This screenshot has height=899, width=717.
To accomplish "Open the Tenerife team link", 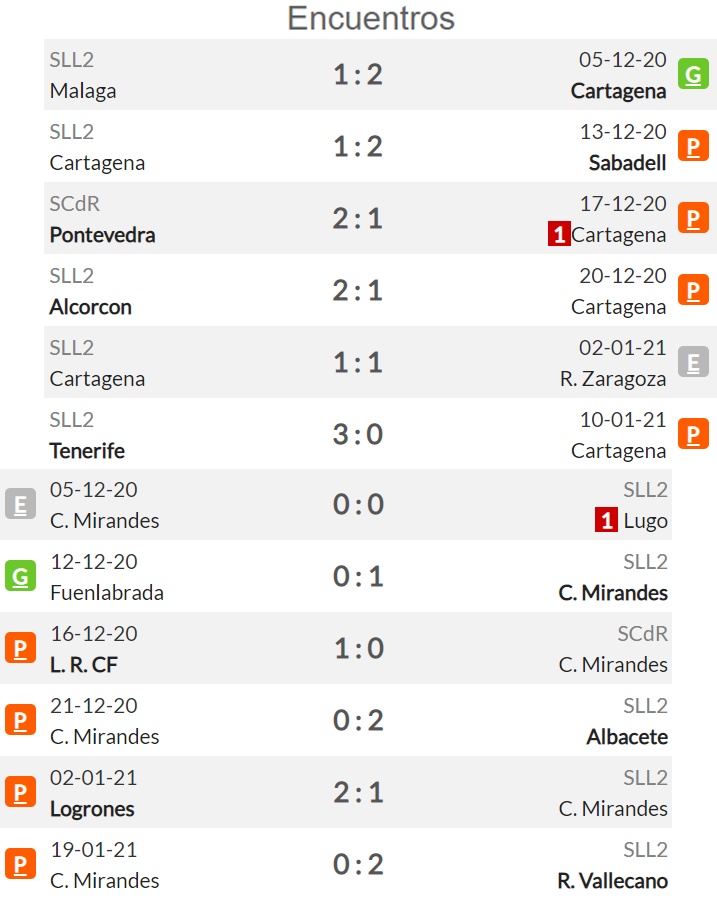I will coord(87,451).
